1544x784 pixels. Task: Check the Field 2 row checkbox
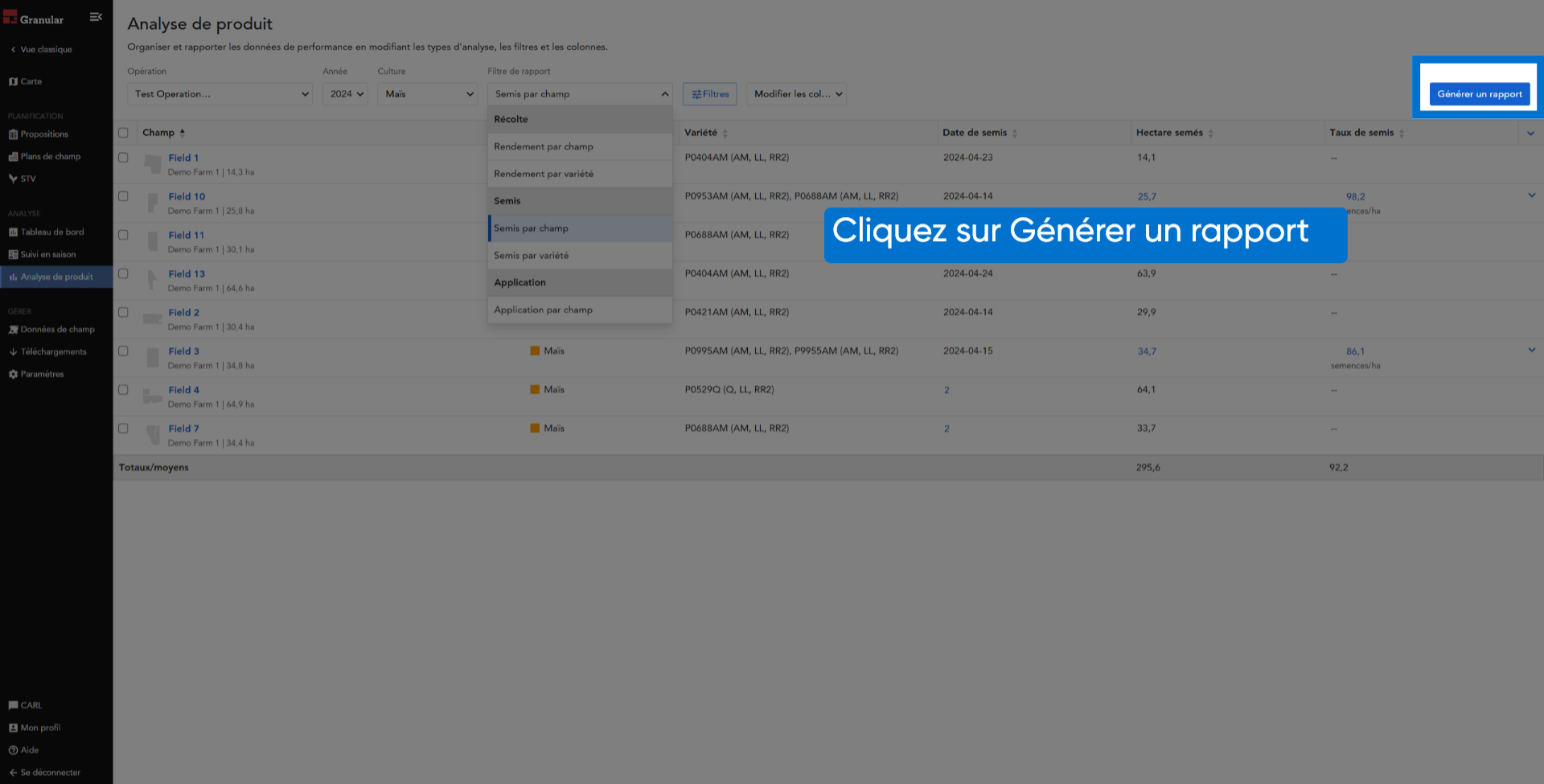pyautogui.click(x=123, y=312)
